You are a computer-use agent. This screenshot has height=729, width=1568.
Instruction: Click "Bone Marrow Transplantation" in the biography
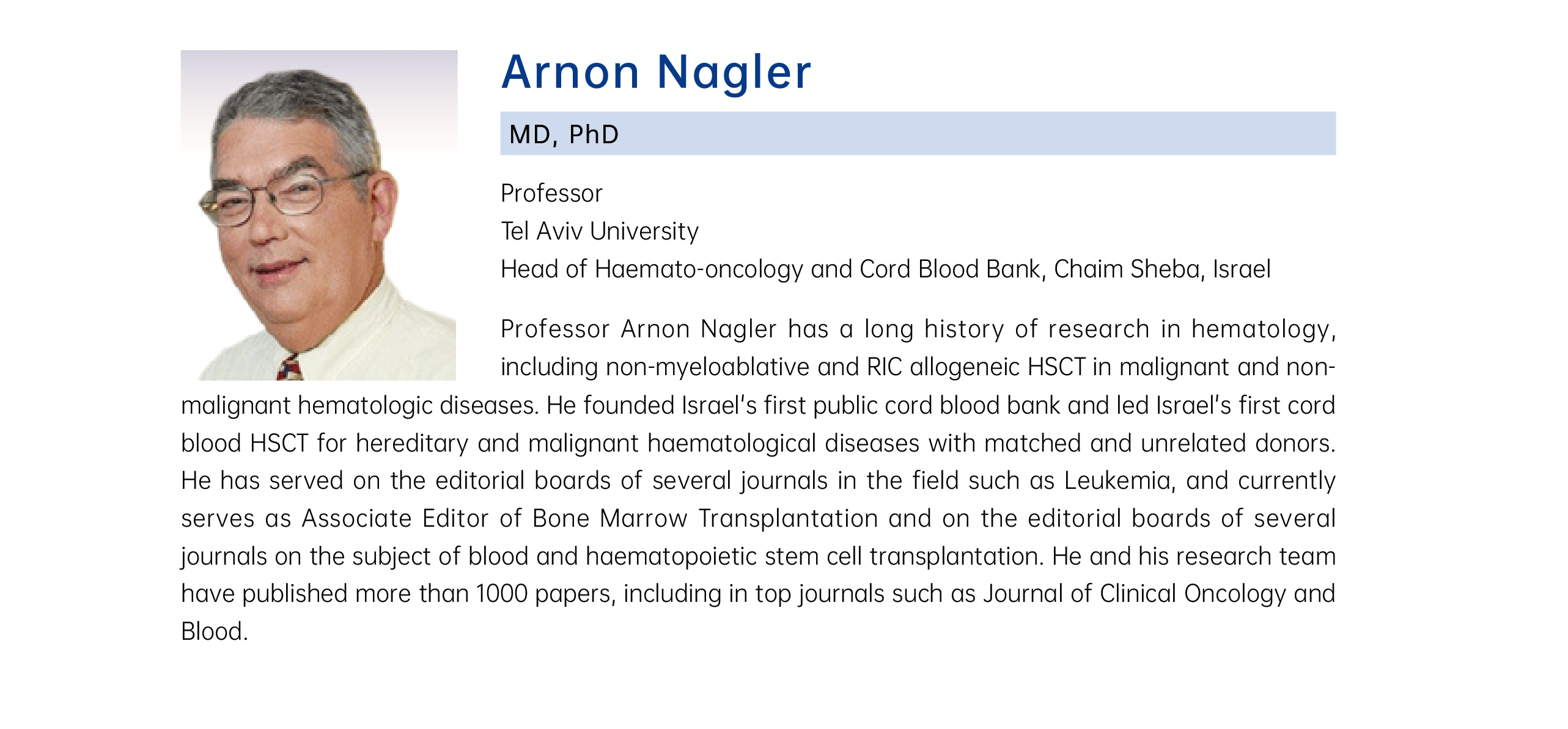tap(705, 519)
